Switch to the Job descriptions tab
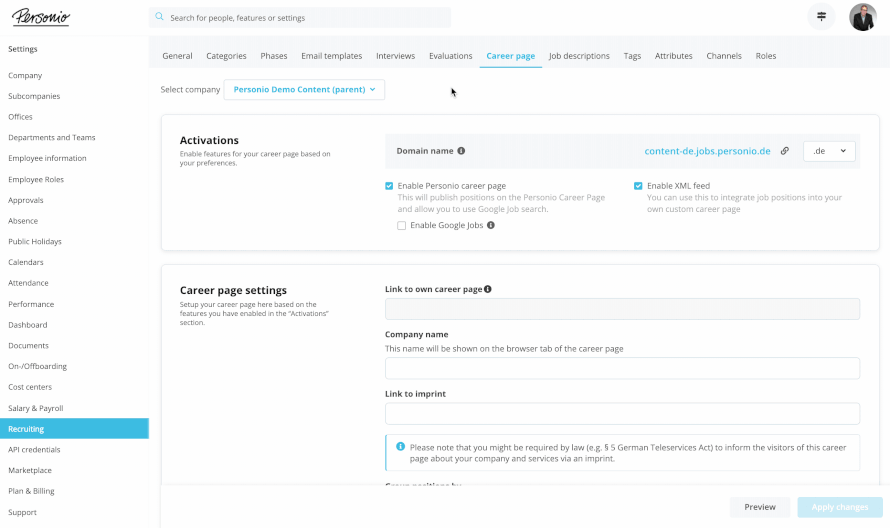 (x=579, y=56)
